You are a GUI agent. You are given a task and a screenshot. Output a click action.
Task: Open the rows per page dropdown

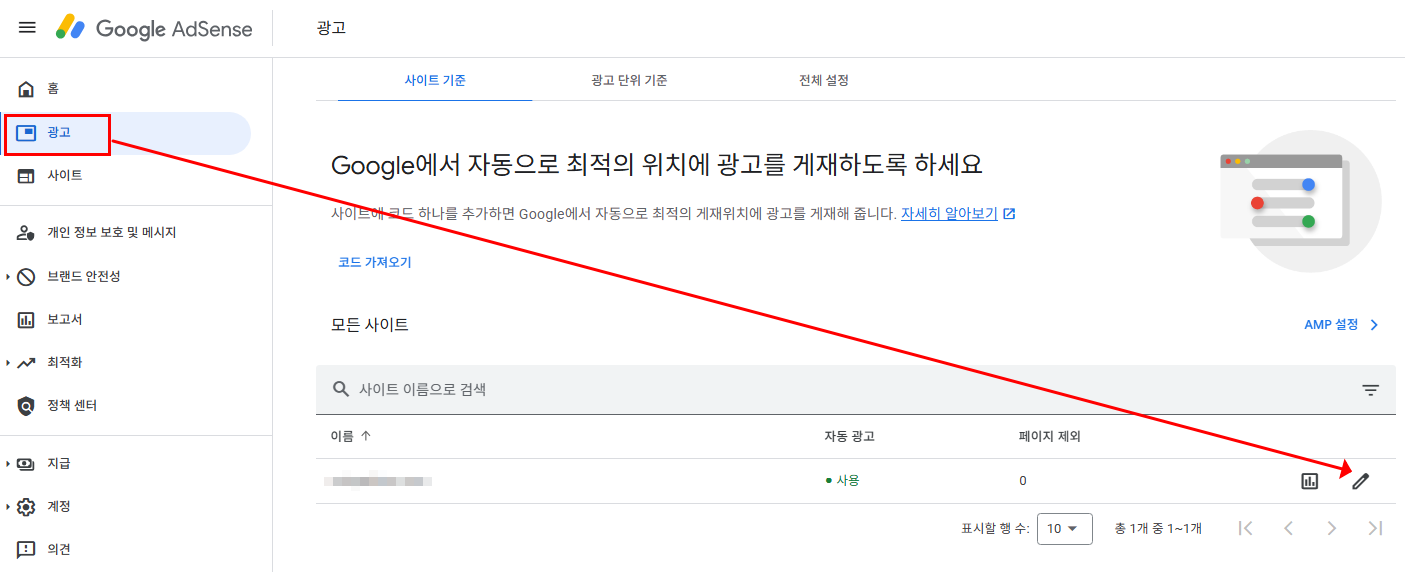(1064, 528)
